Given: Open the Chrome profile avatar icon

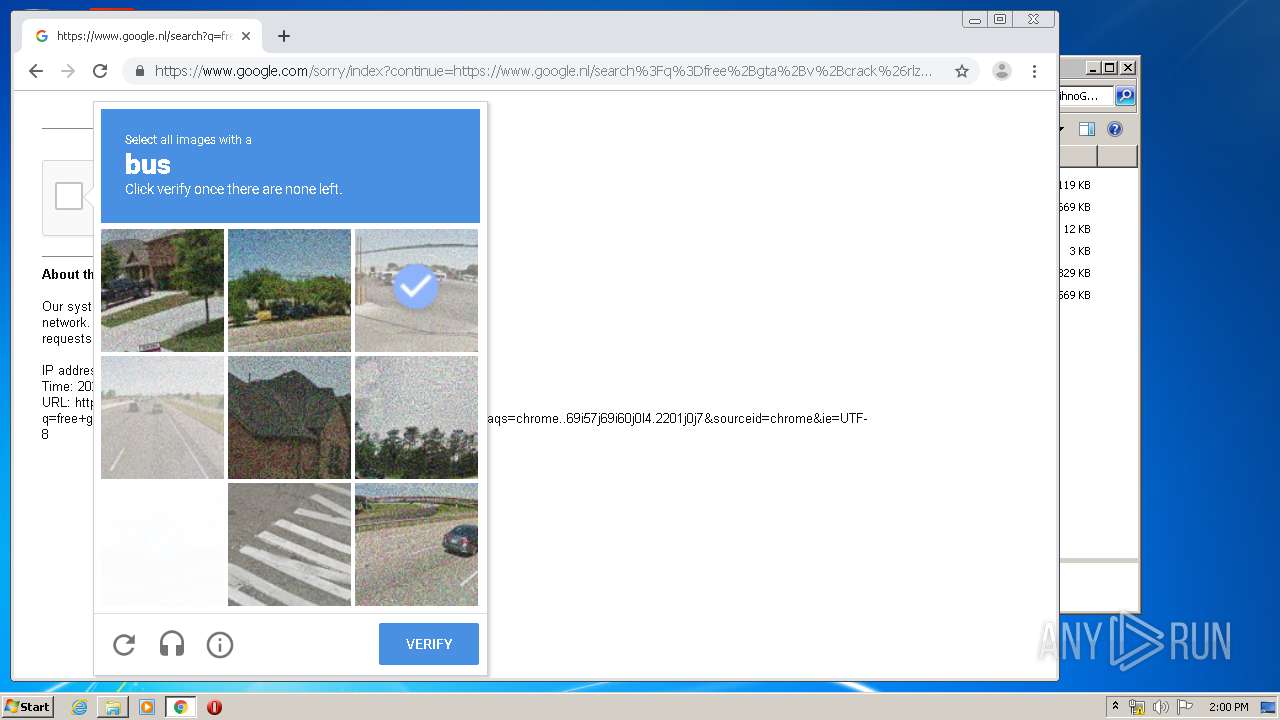Looking at the screenshot, I should tap(1002, 71).
